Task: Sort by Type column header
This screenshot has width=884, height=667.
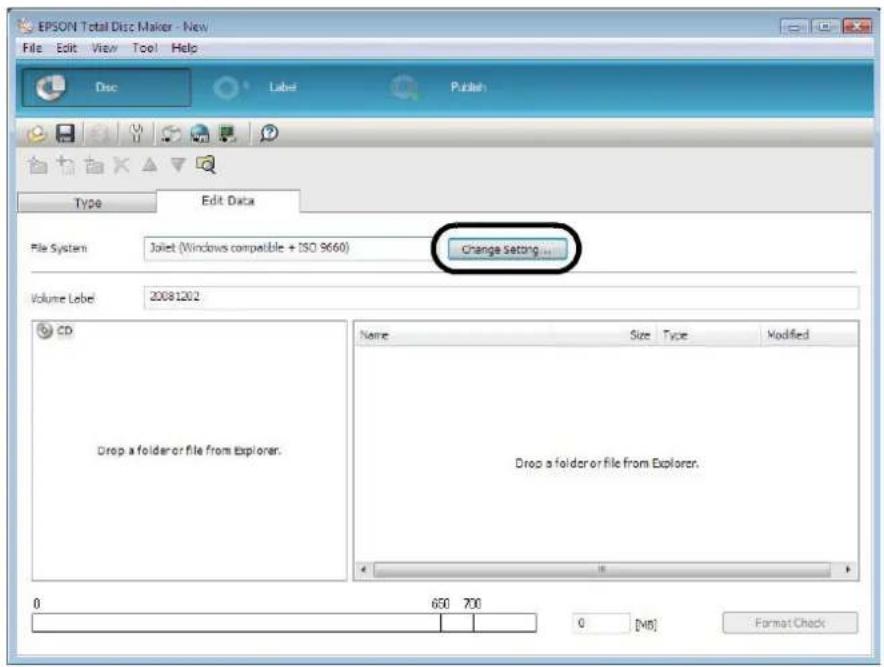Action: coord(709,335)
